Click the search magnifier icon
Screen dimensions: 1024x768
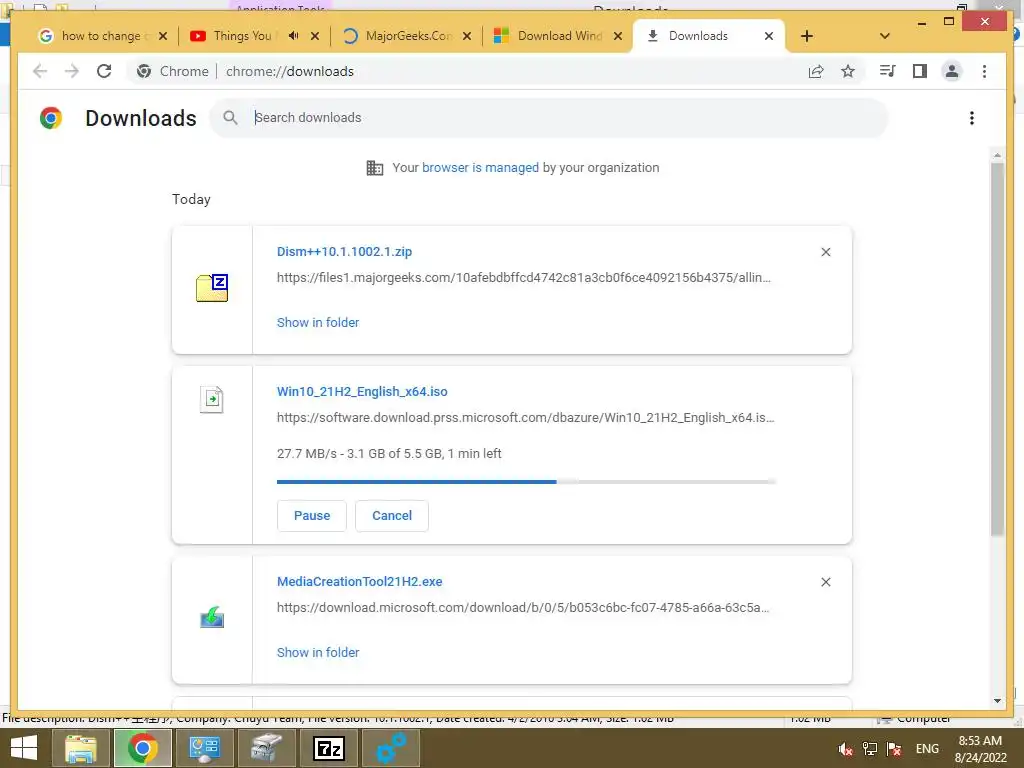230,118
